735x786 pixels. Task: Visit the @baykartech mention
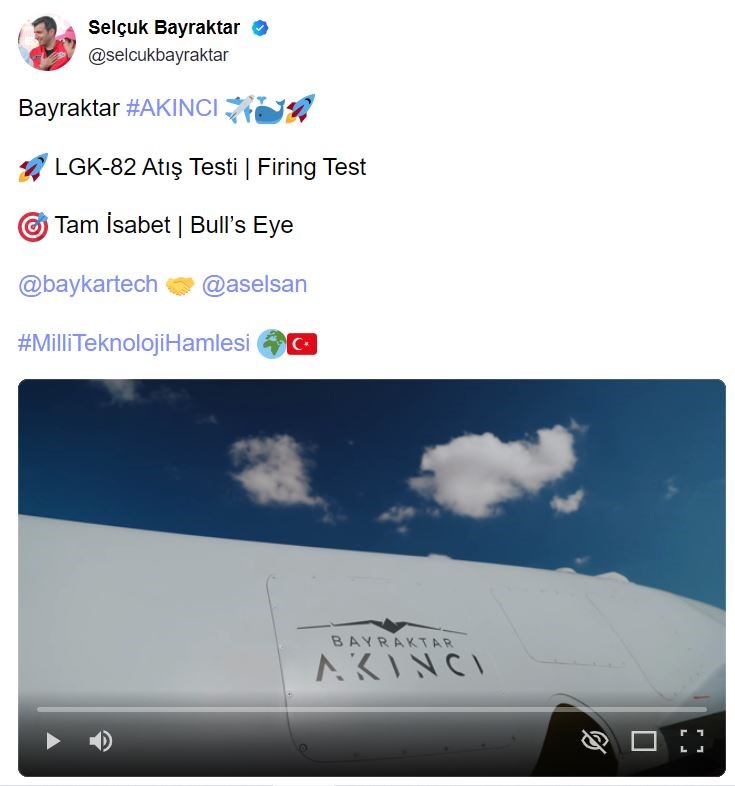pos(88,284)
